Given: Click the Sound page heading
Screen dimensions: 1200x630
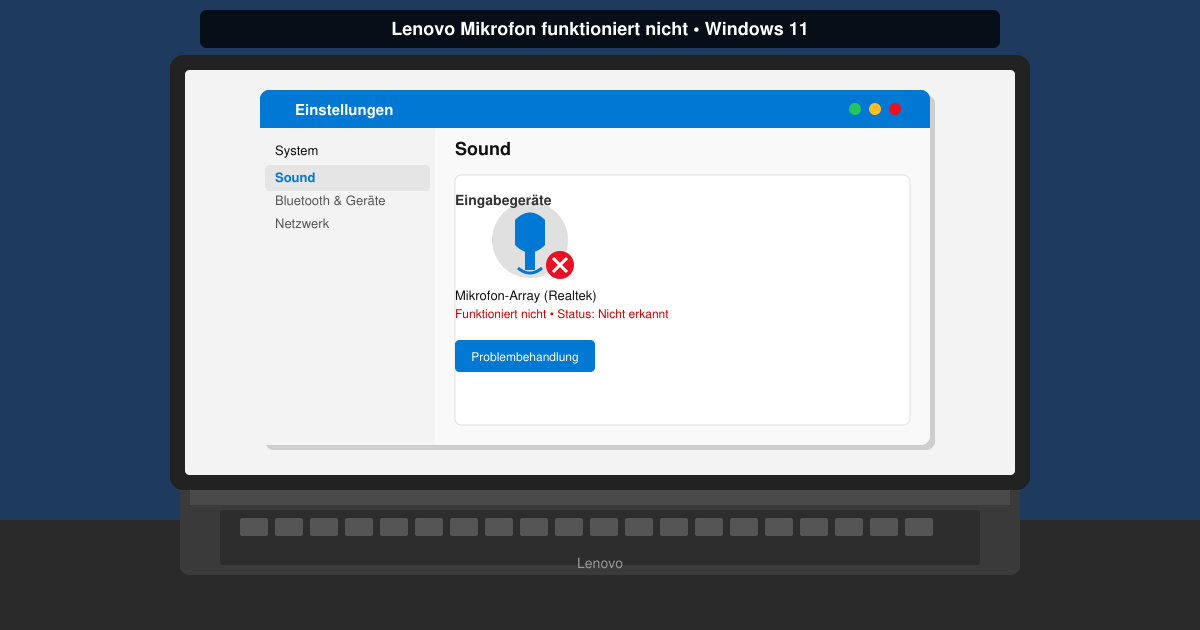Looking at the screenshot, I should [483, 149].
